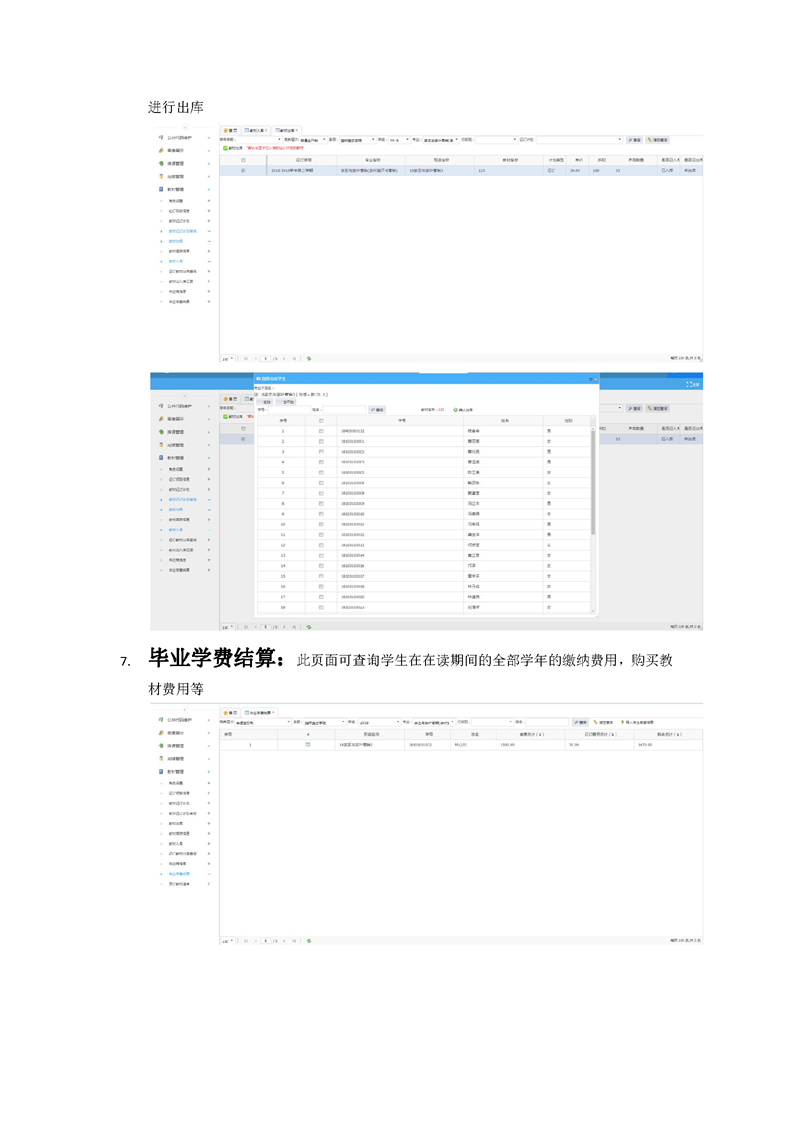Click the blue detail icon in row 1 of 毕业学费结算 table

[308, 744]
